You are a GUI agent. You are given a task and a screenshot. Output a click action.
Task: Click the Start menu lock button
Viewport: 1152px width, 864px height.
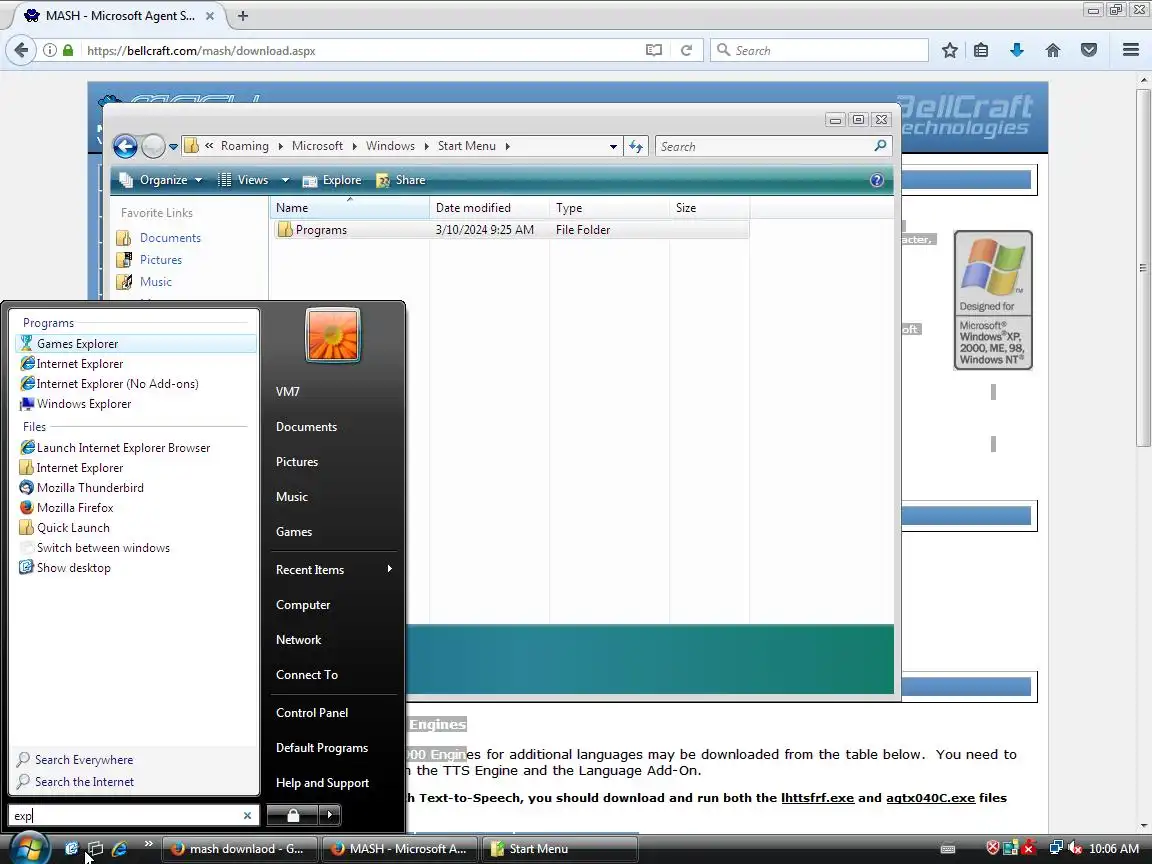coord(292,815)
